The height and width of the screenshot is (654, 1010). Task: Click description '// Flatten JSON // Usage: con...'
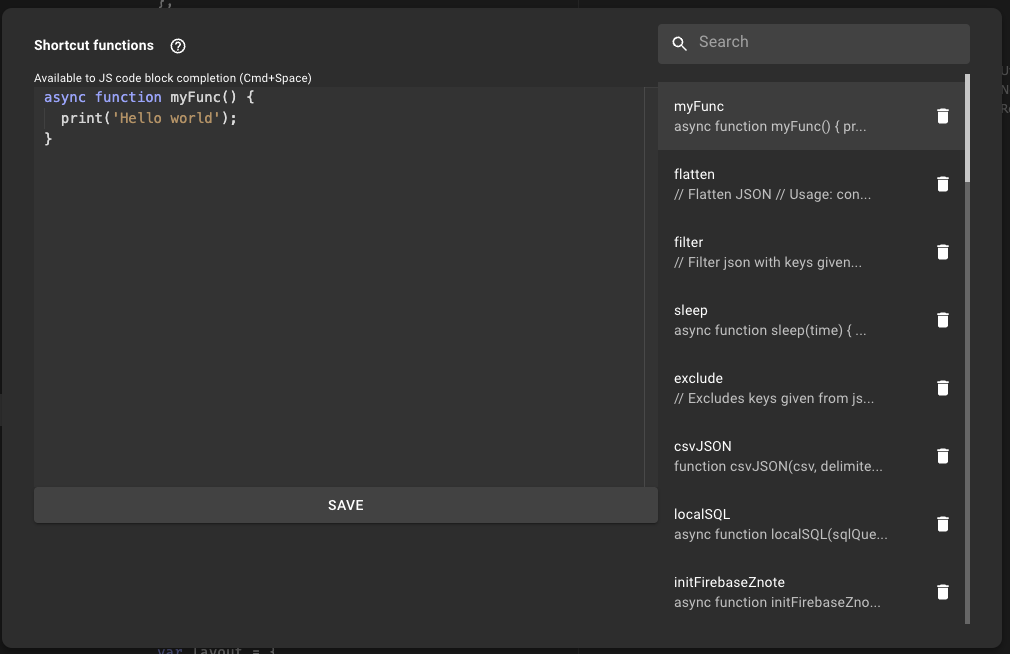tap(772, 195)
